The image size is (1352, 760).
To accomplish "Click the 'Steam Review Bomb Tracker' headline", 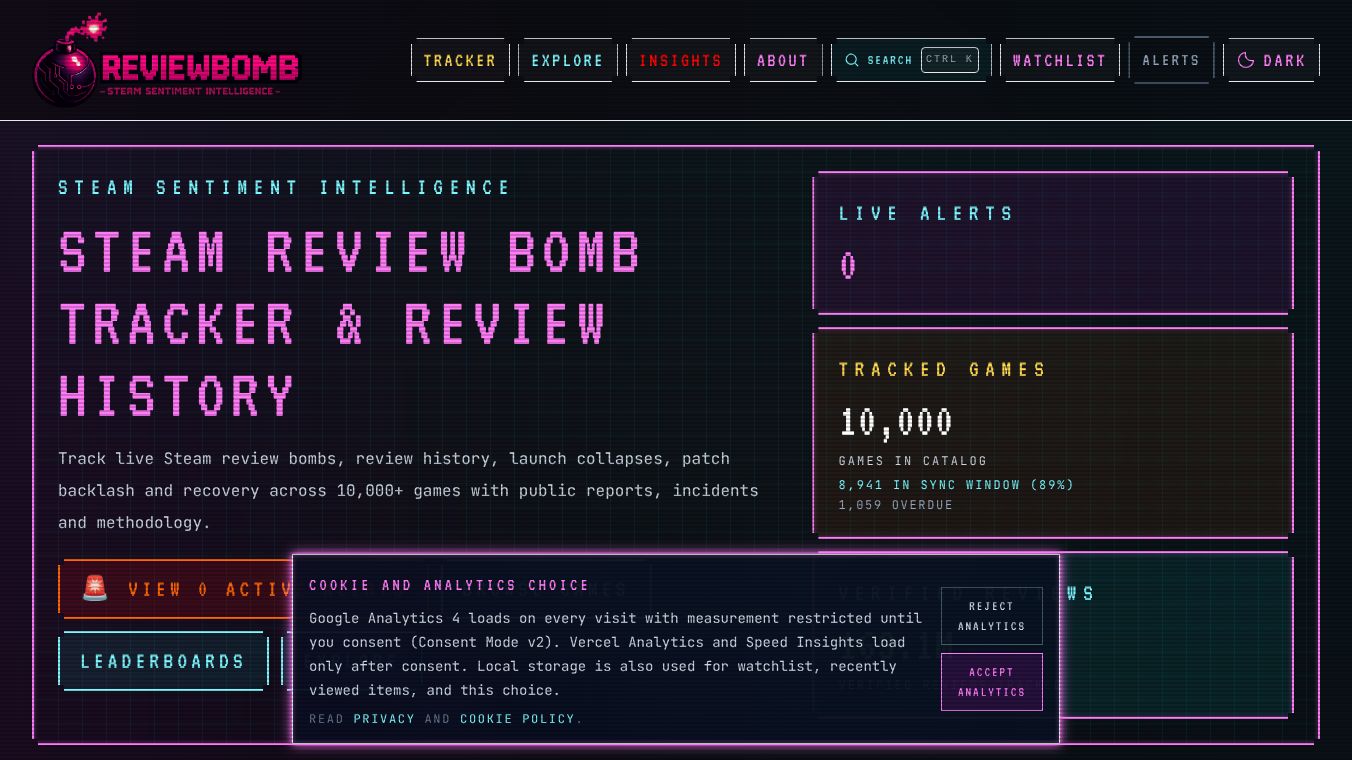I will (x=350, y=323).
